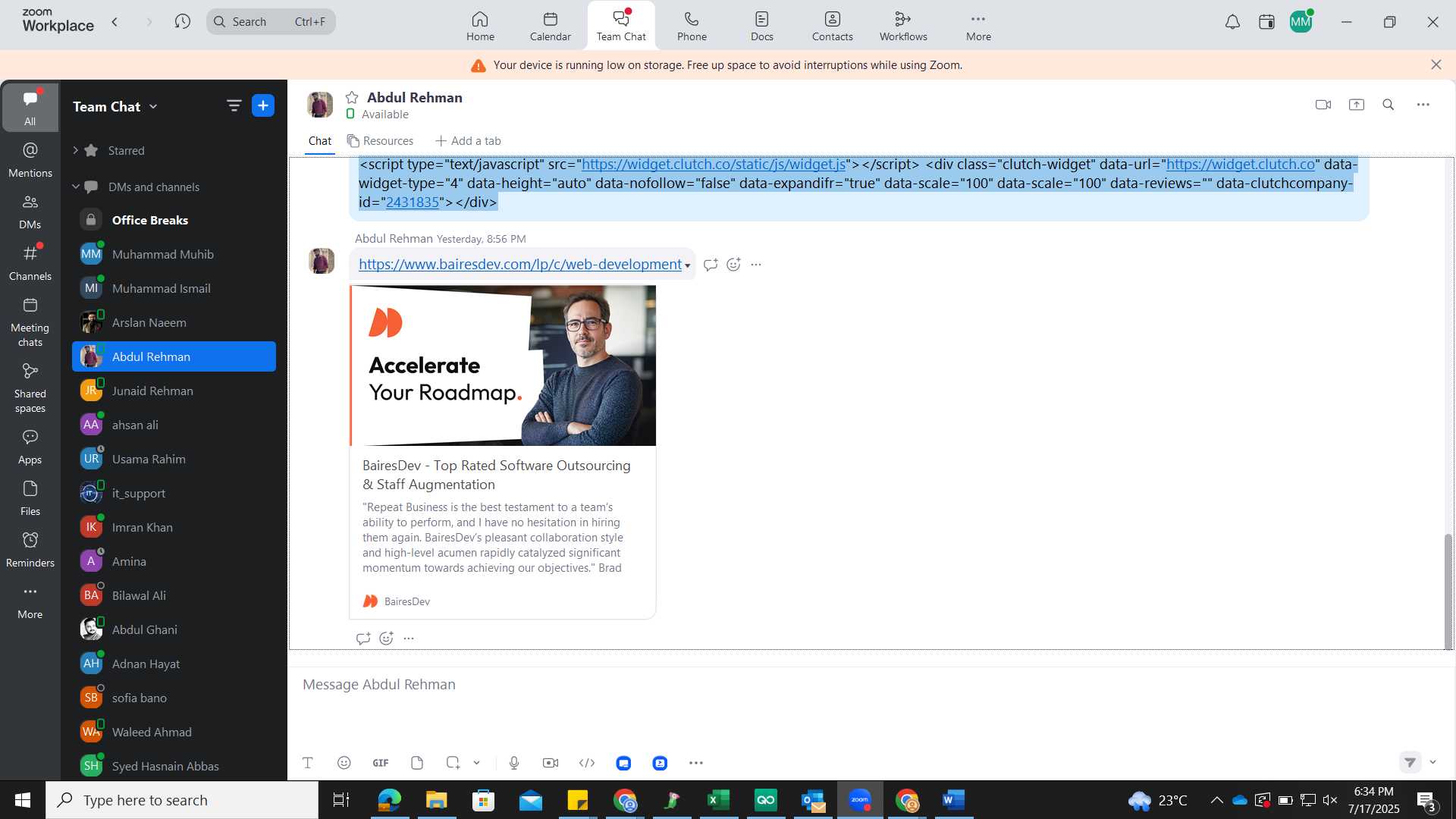This screenshot has width=1456, height=819.
Task: Insert a code snippet
Action: (x=587, y=763)
